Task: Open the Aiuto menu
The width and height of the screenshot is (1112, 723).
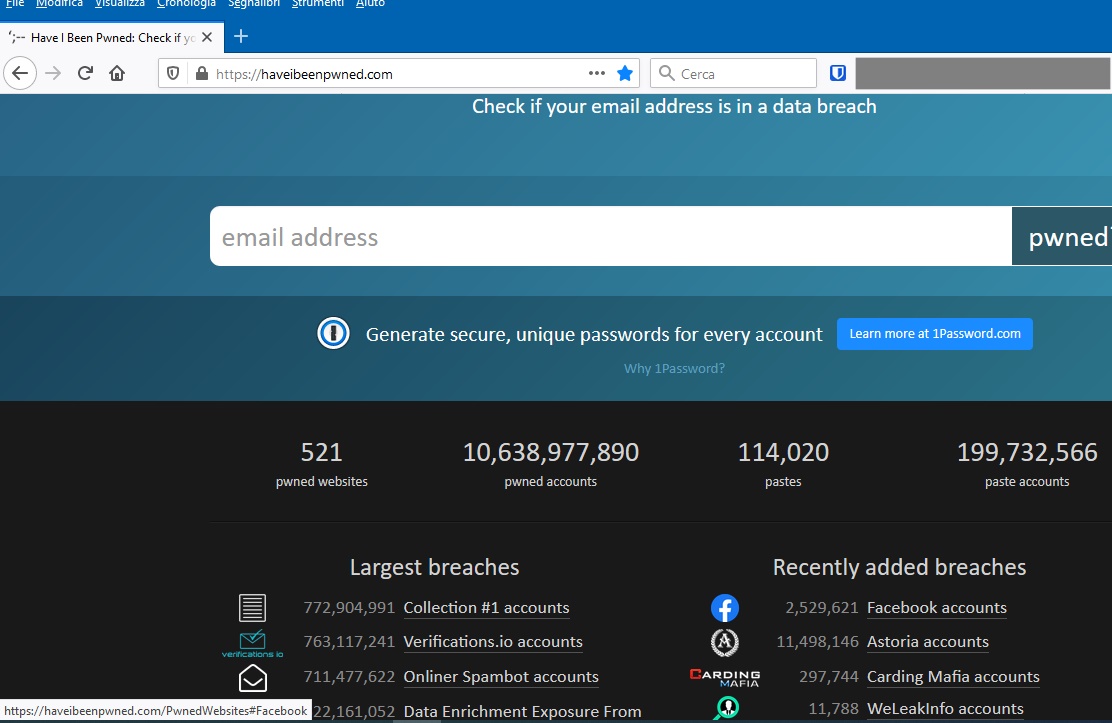Action: tap(370, 4)
